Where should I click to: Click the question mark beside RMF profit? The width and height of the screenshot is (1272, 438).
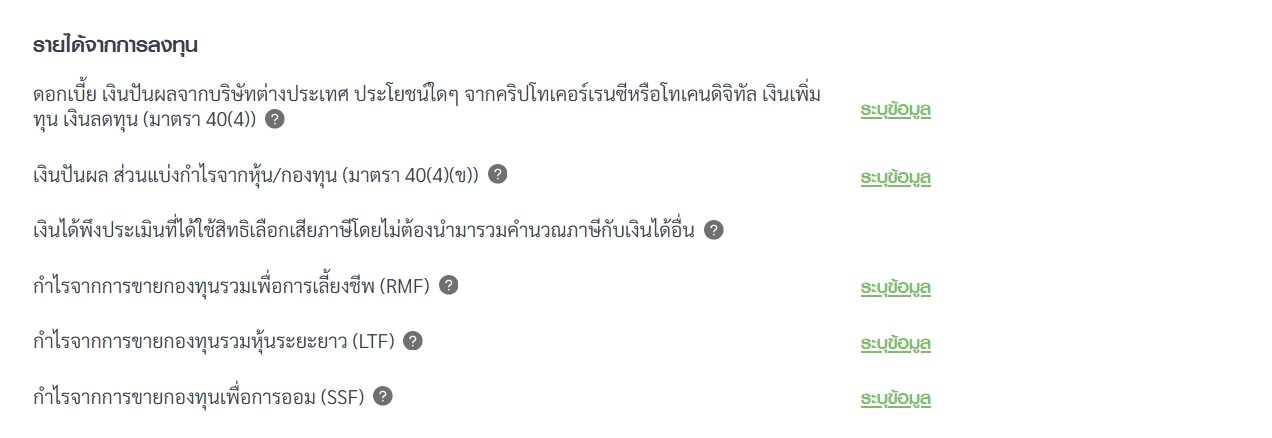click(449, 285)
